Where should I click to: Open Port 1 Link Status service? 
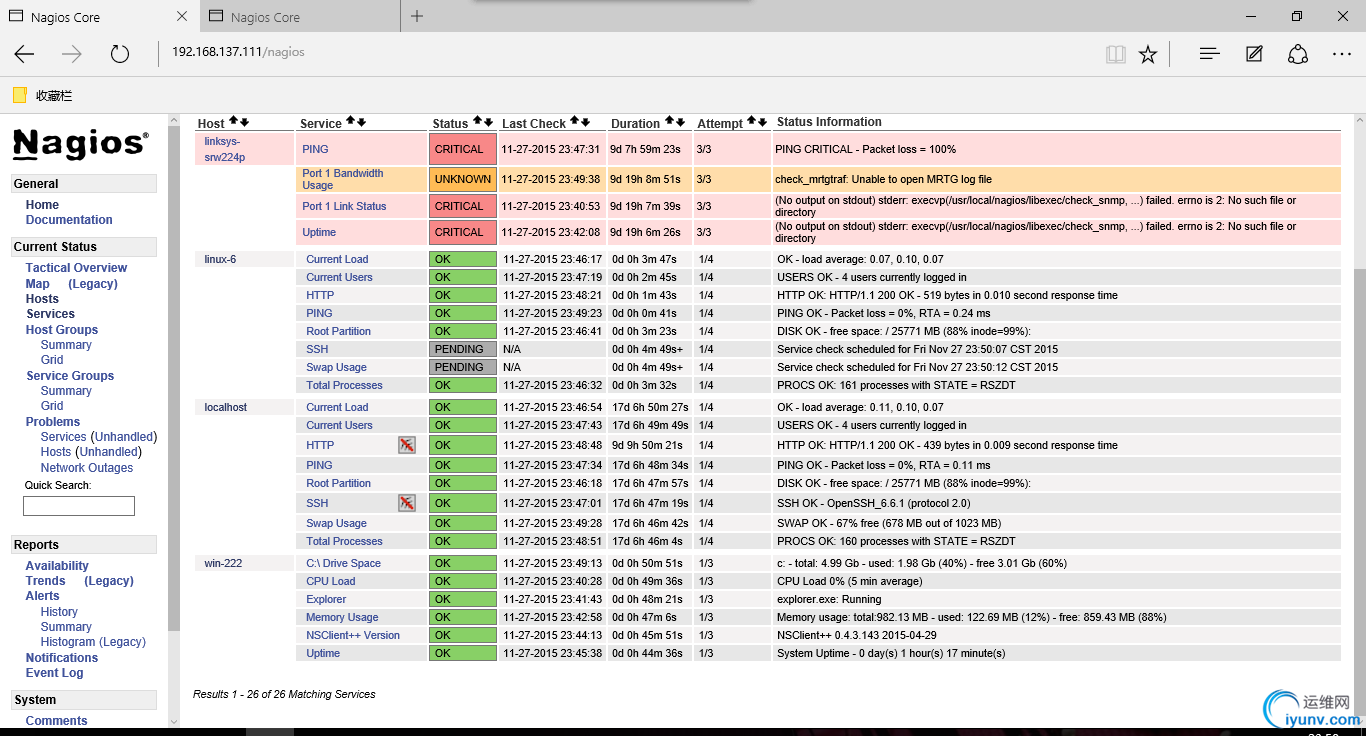click(x=344, y=206)
